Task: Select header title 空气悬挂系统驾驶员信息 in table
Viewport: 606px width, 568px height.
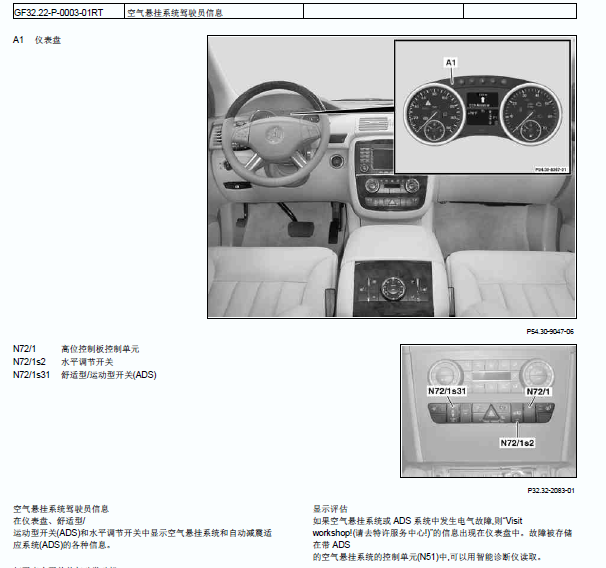Action: (x=175, y=13)
